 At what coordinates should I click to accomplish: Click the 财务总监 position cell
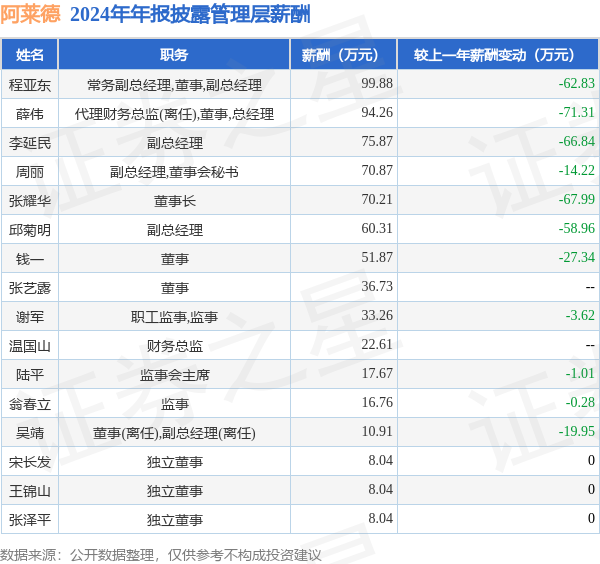[174, 346]
